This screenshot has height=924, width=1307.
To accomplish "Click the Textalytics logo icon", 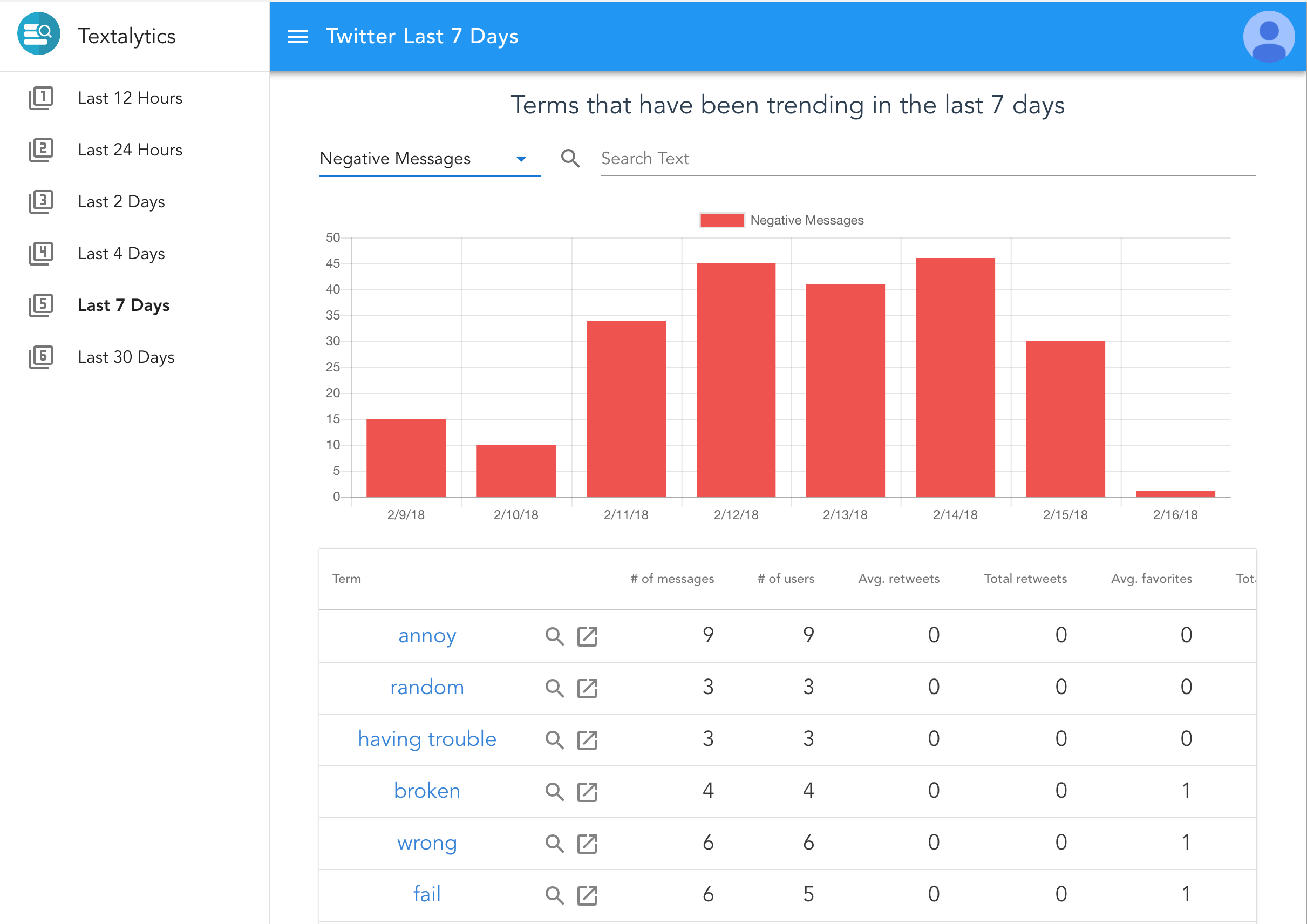I will (x=39, y=34).
